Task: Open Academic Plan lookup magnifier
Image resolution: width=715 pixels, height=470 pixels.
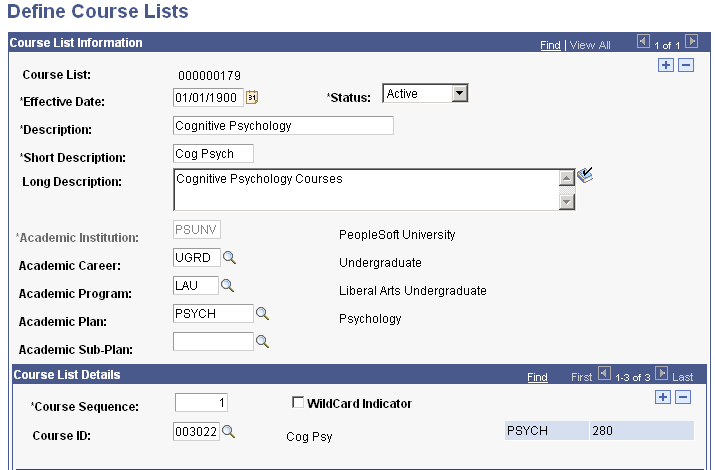Action: (263, 314)
